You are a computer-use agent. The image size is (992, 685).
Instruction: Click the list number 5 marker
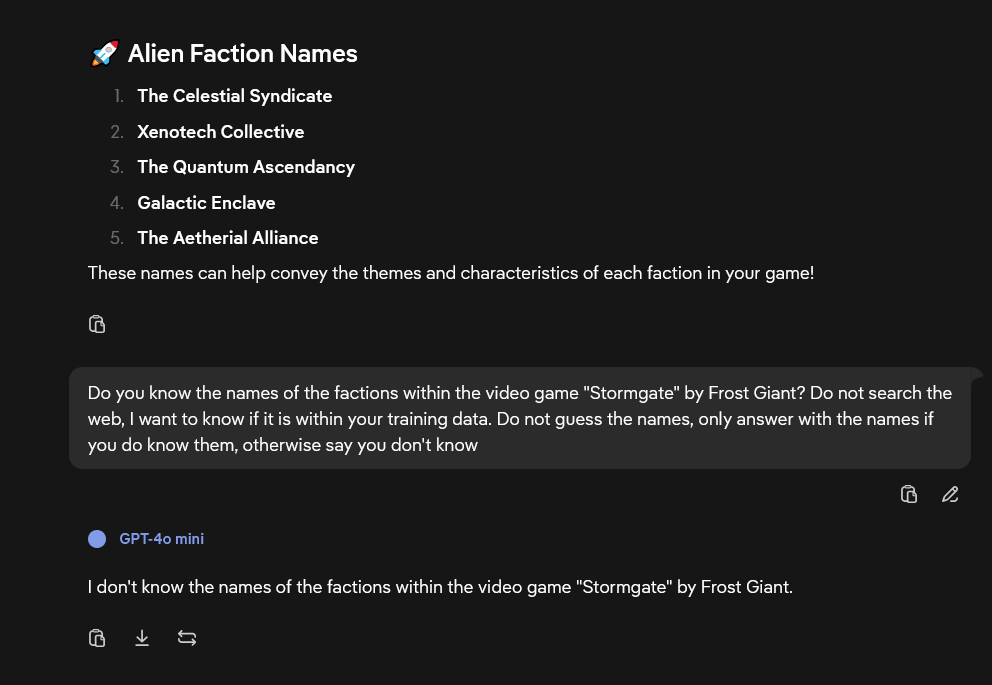(x=116, y=238)
